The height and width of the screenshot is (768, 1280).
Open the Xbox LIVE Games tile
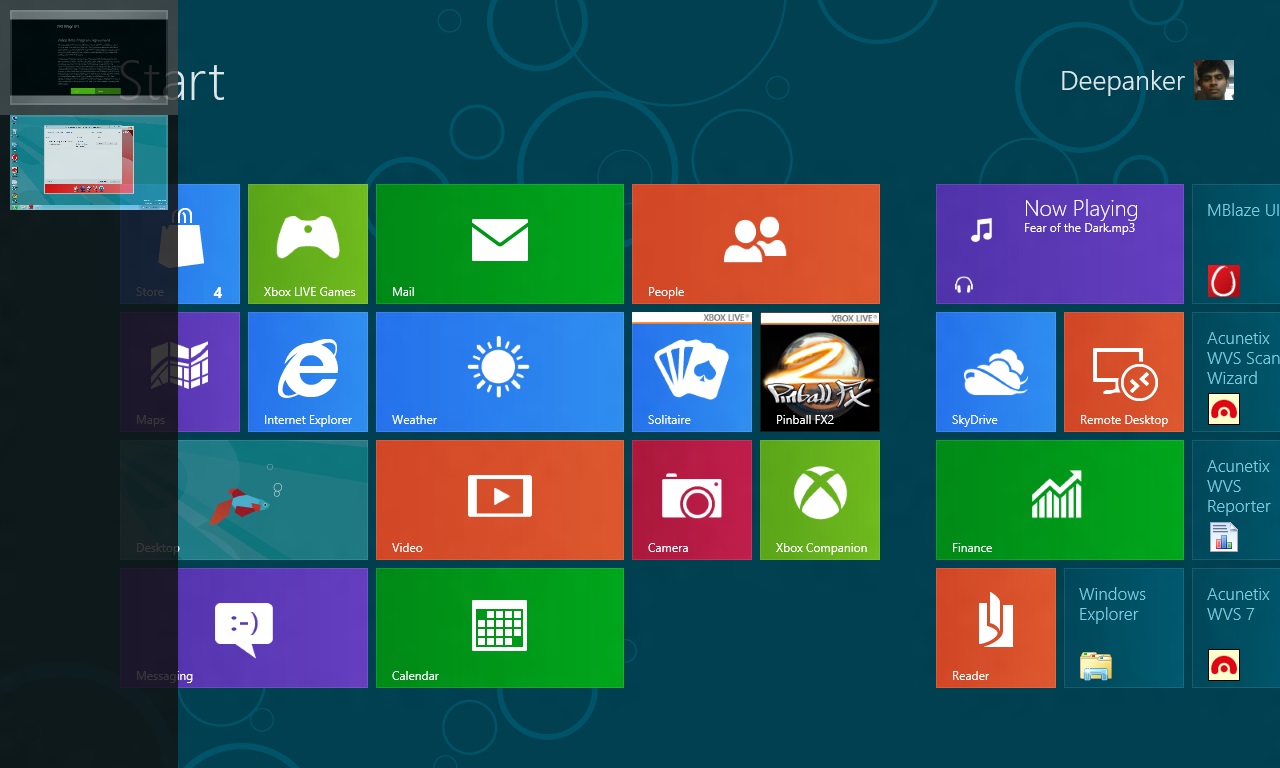(308, 244)
